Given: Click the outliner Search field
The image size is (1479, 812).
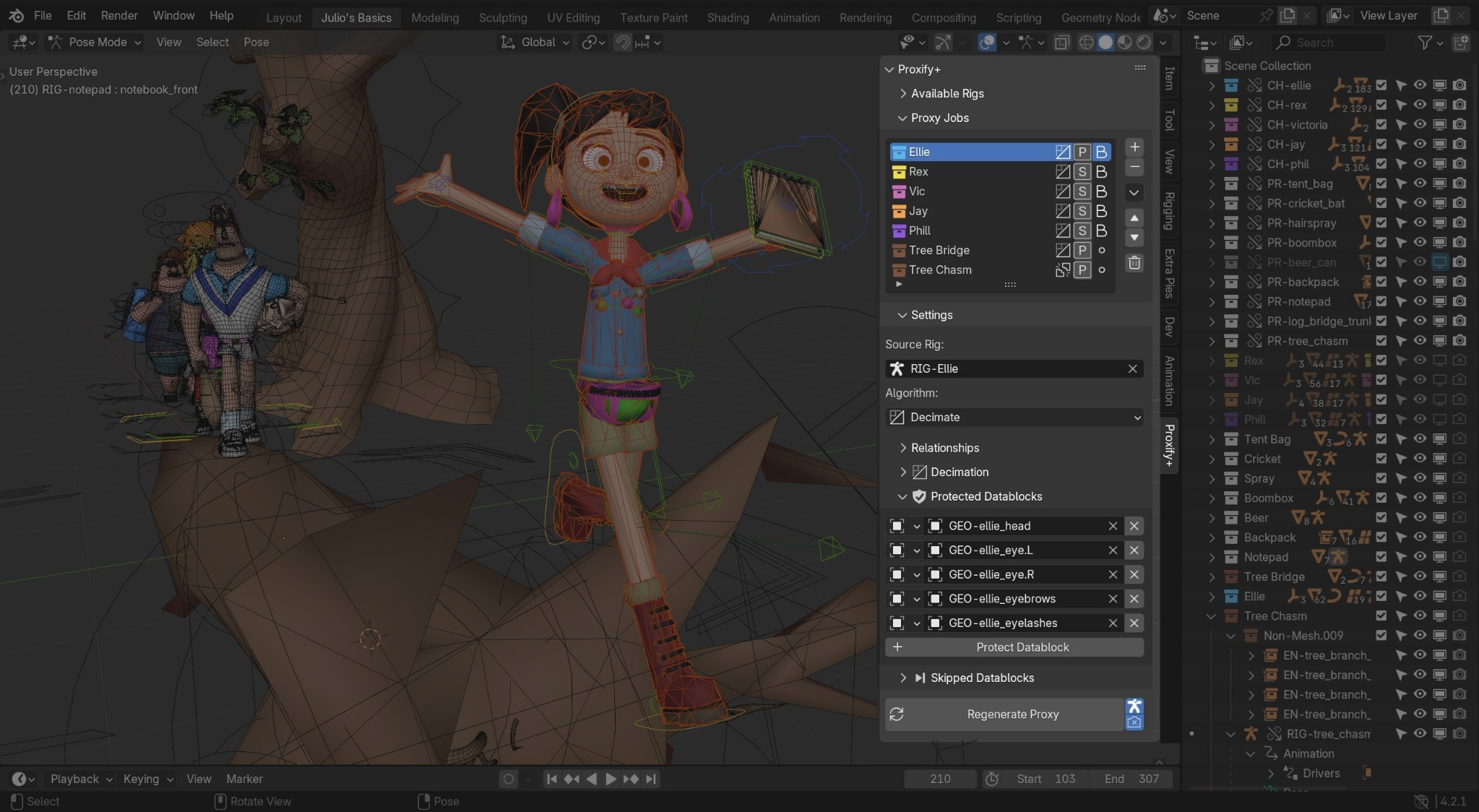Looking at the screenshot, I should click(x=1329, y=43).
